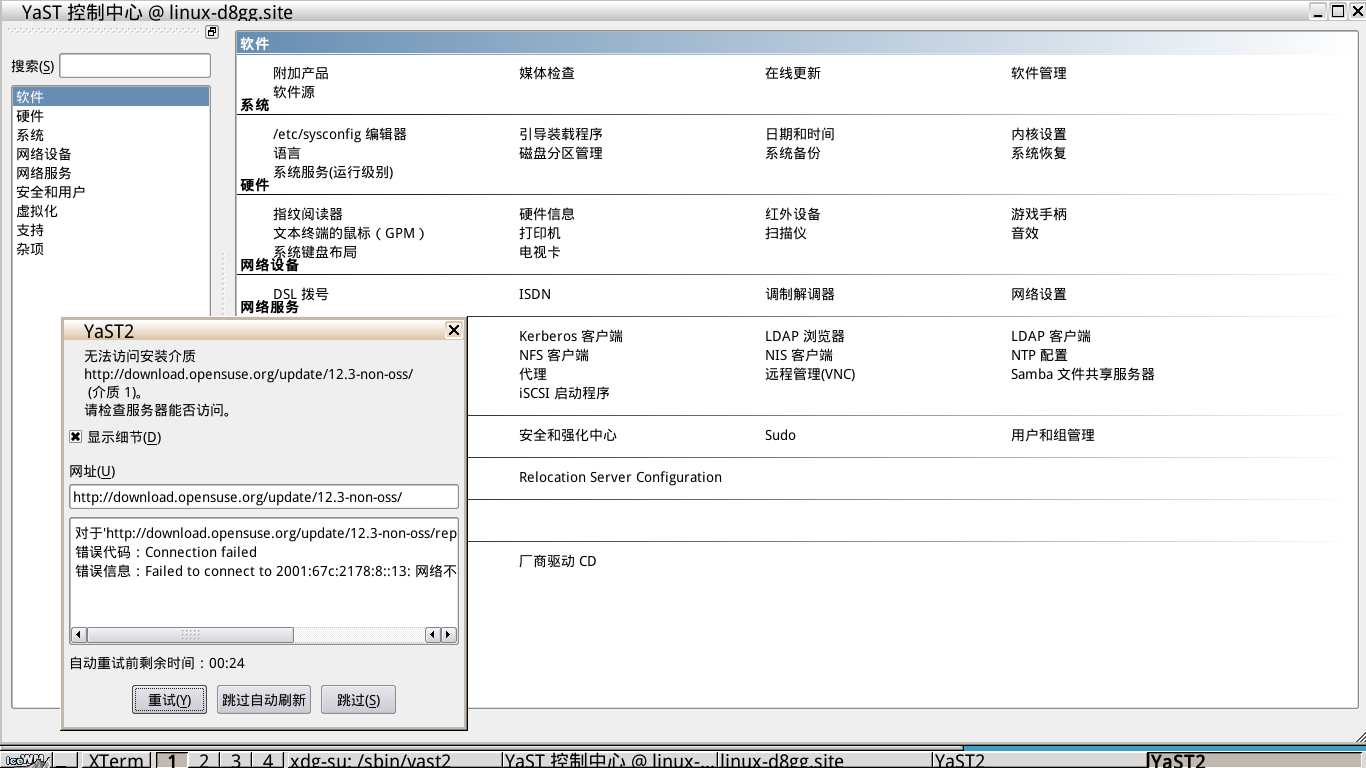Click the 跳过 (Skip) button

click(x=358, y=700)
